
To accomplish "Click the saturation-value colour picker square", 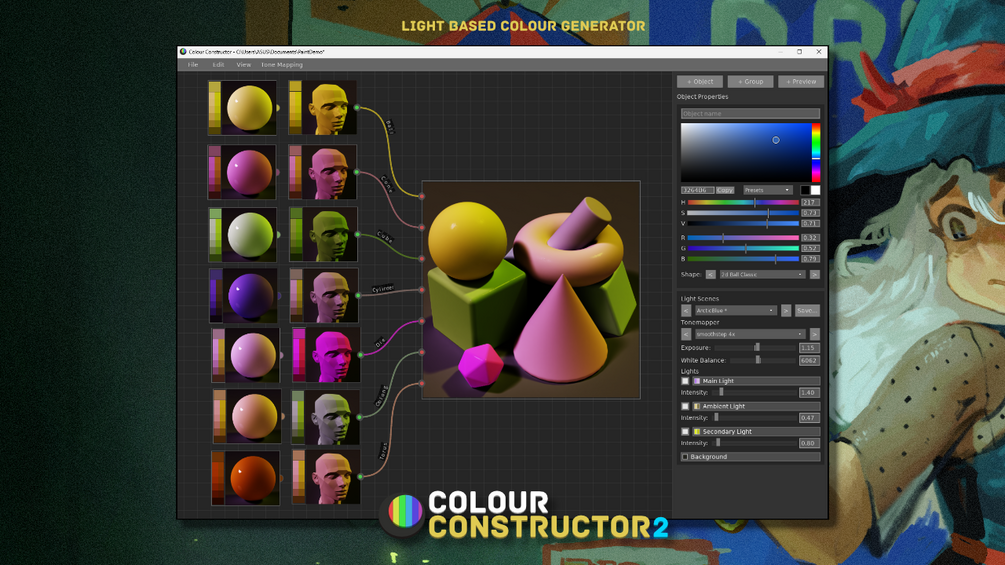I will [x=745, y=152].
